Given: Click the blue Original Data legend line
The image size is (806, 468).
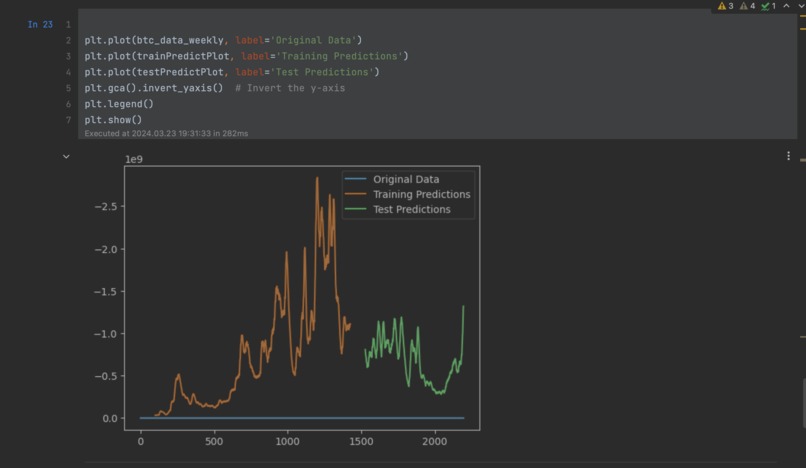Looking at the screenshot, I should (355, 179).
